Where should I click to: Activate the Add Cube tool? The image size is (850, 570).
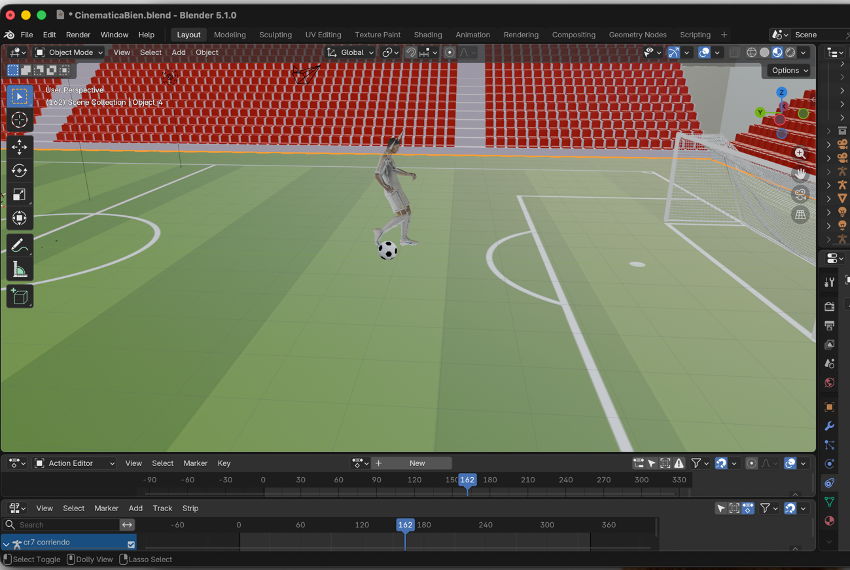point(19,296)
